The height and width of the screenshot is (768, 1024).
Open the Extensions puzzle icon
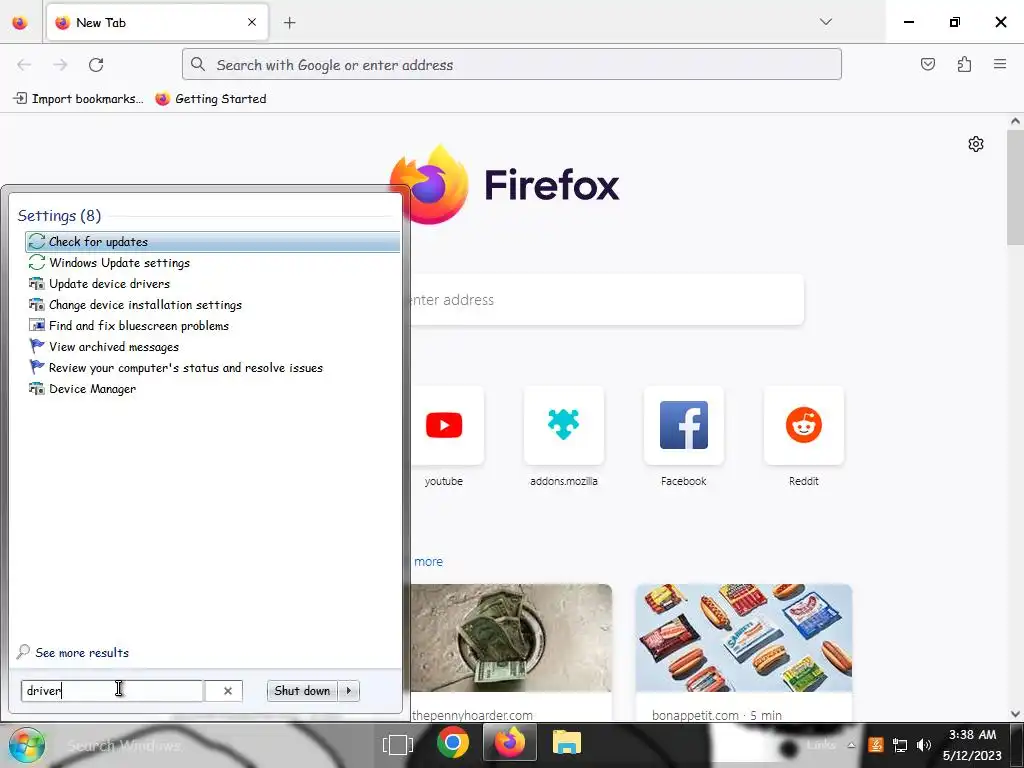click(964, 64)
